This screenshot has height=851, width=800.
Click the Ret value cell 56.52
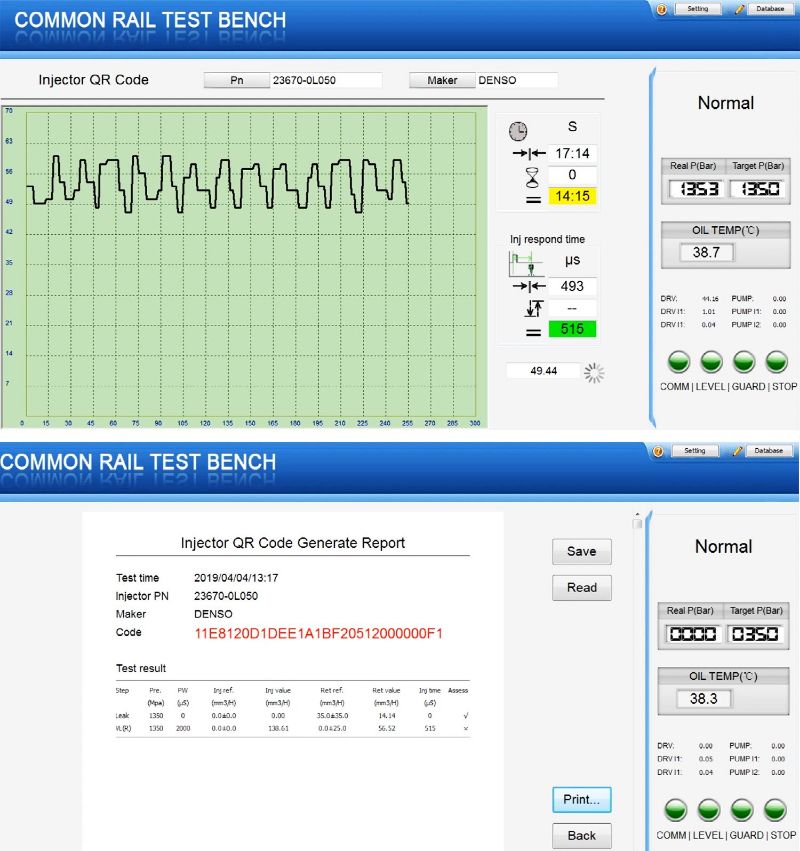click(x=387, y=728)
